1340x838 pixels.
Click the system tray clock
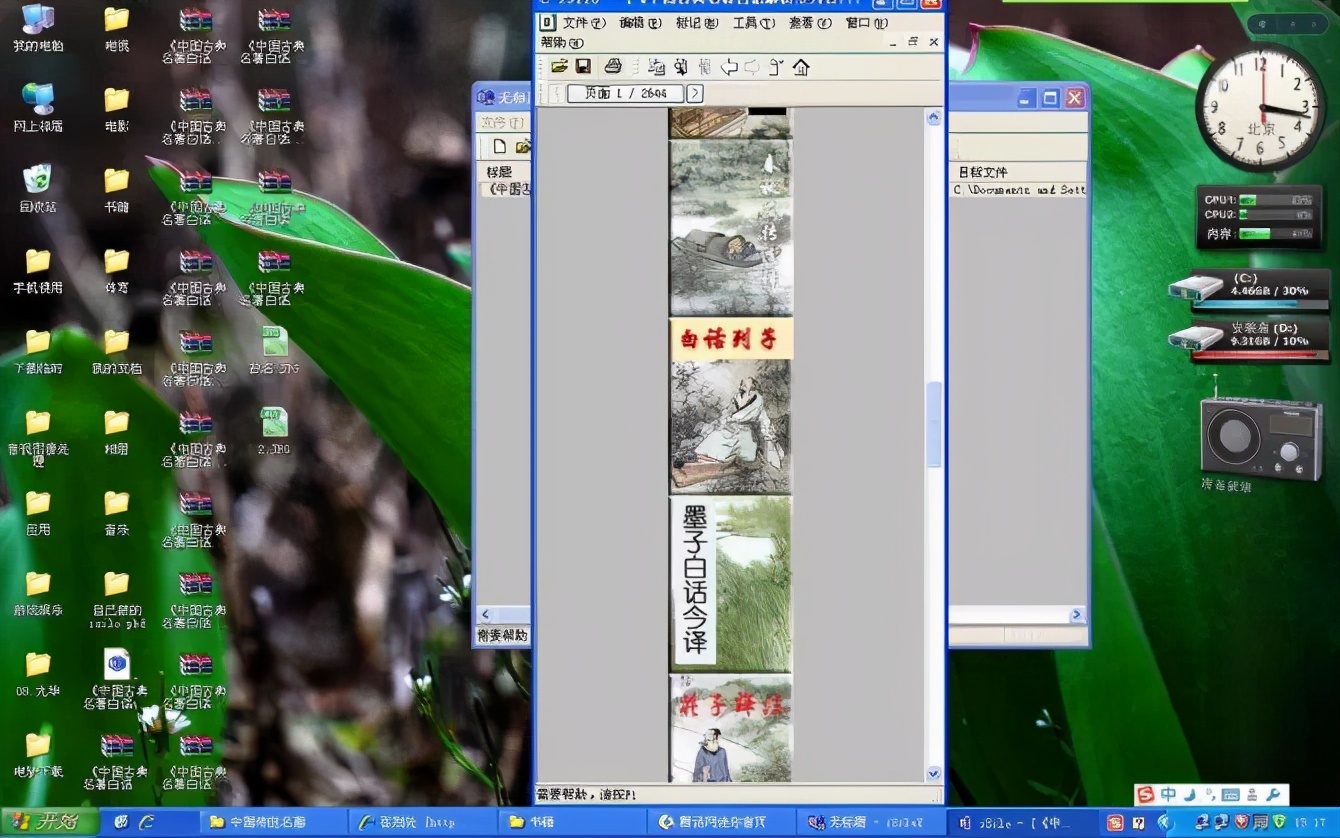(x=1310, y=822)
